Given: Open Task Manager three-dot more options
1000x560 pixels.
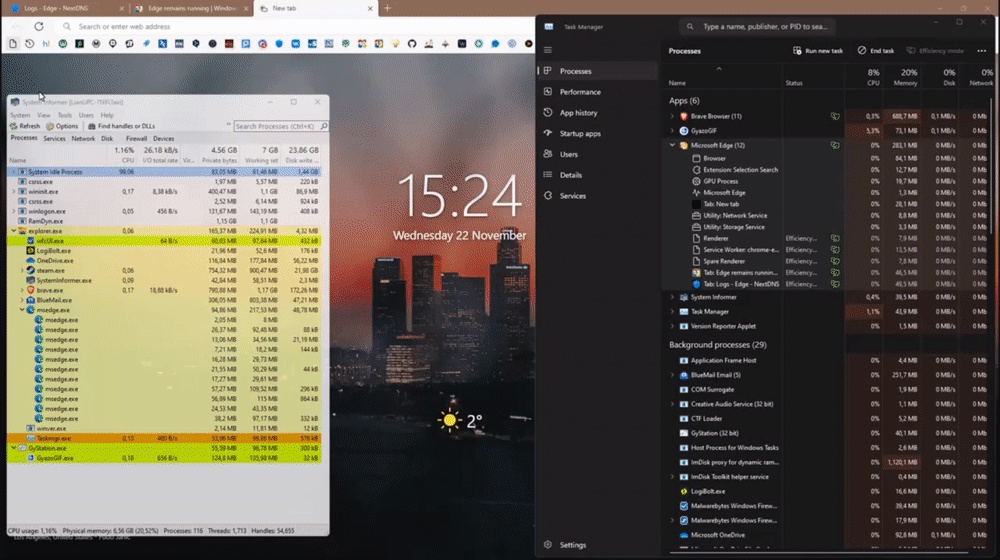Looking at the screenshot, I should pos(982,50).
